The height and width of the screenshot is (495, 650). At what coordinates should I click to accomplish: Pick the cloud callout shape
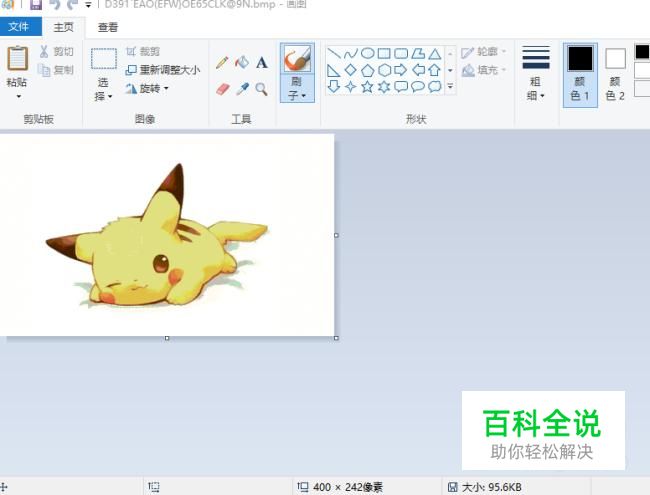[434, 87]
